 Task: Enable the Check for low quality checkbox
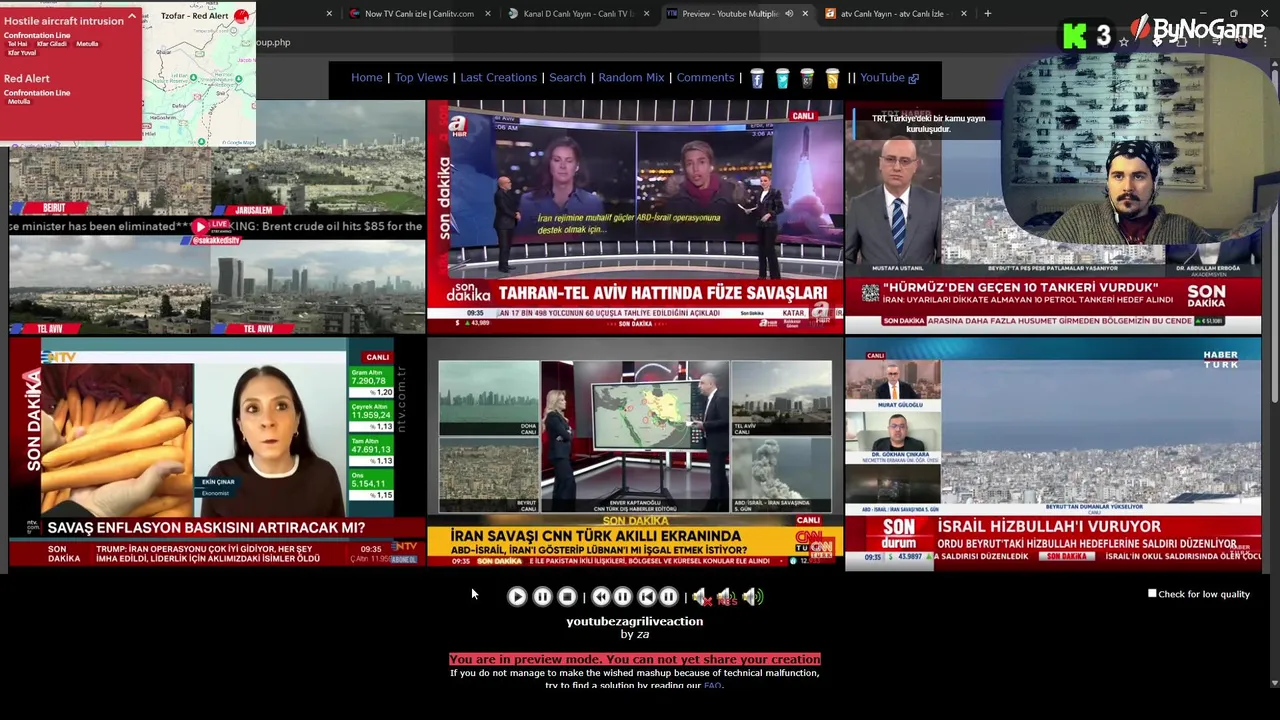(1152, 594)
